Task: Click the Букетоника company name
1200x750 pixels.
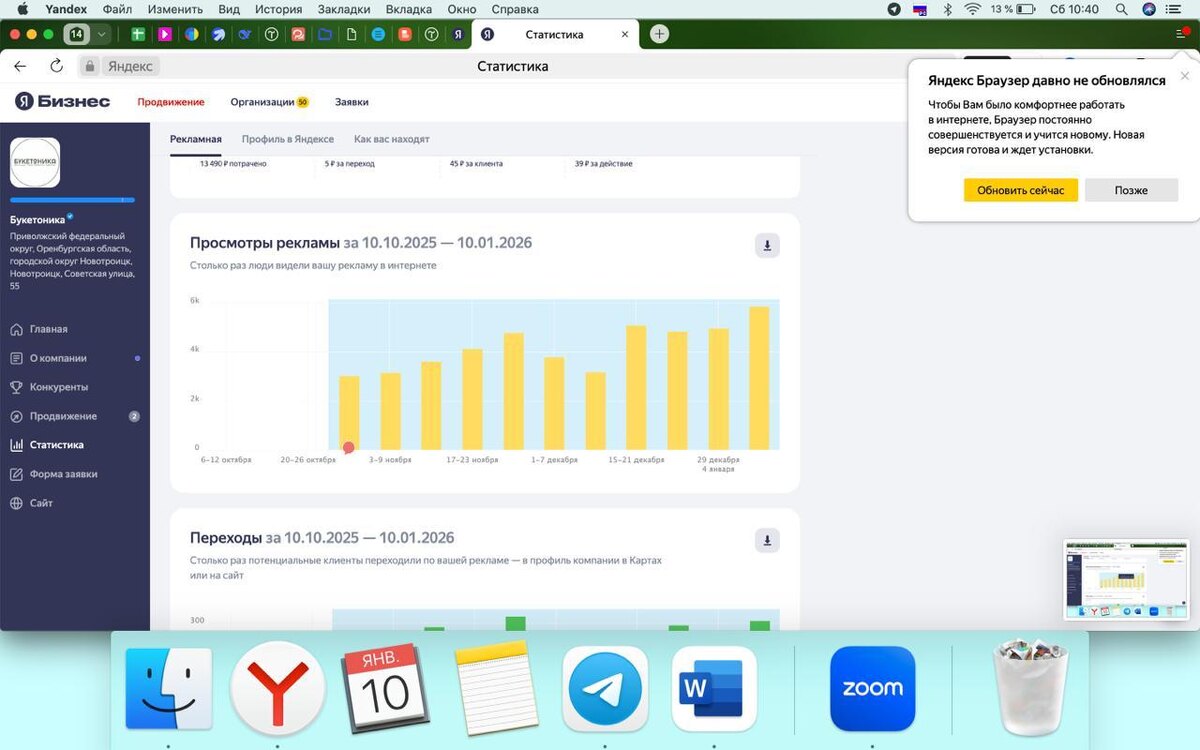Action: coord(37,219)
